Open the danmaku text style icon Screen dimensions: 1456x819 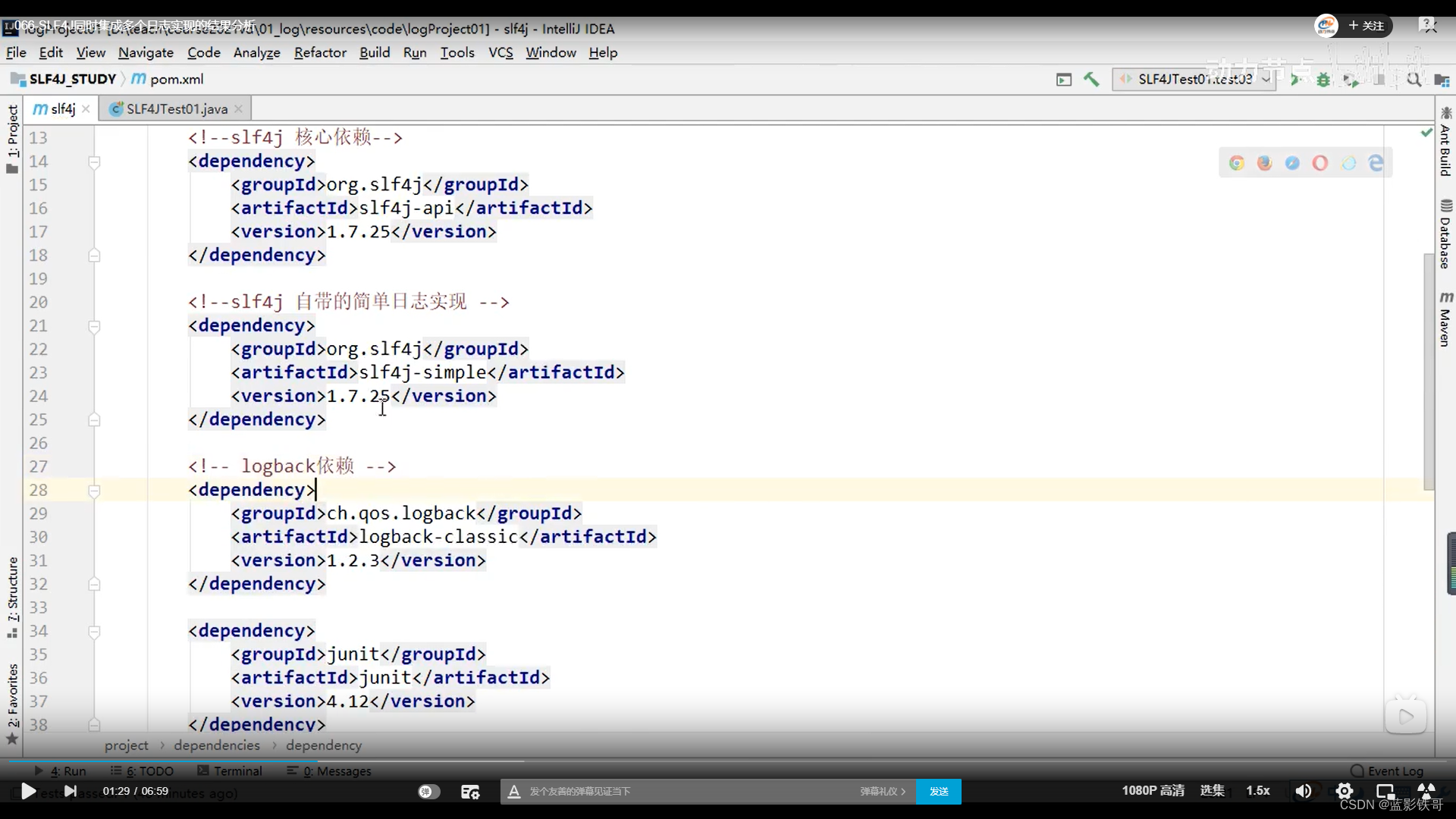click(514, 791)
